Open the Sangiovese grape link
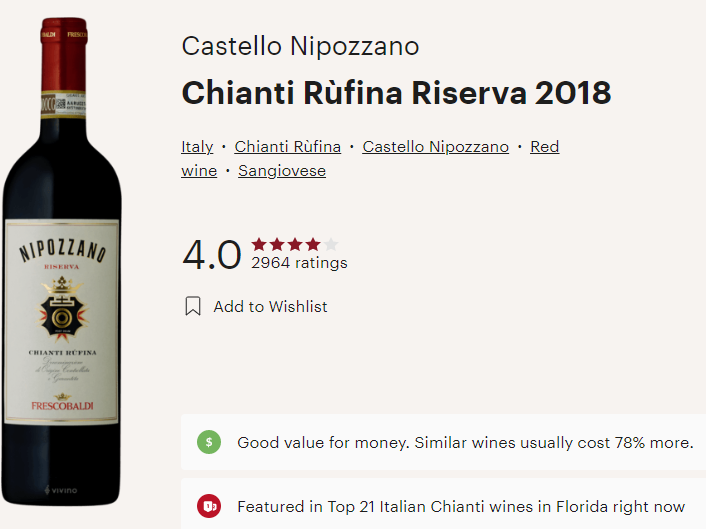The image size is (706, 529). [x=282, y=171]
